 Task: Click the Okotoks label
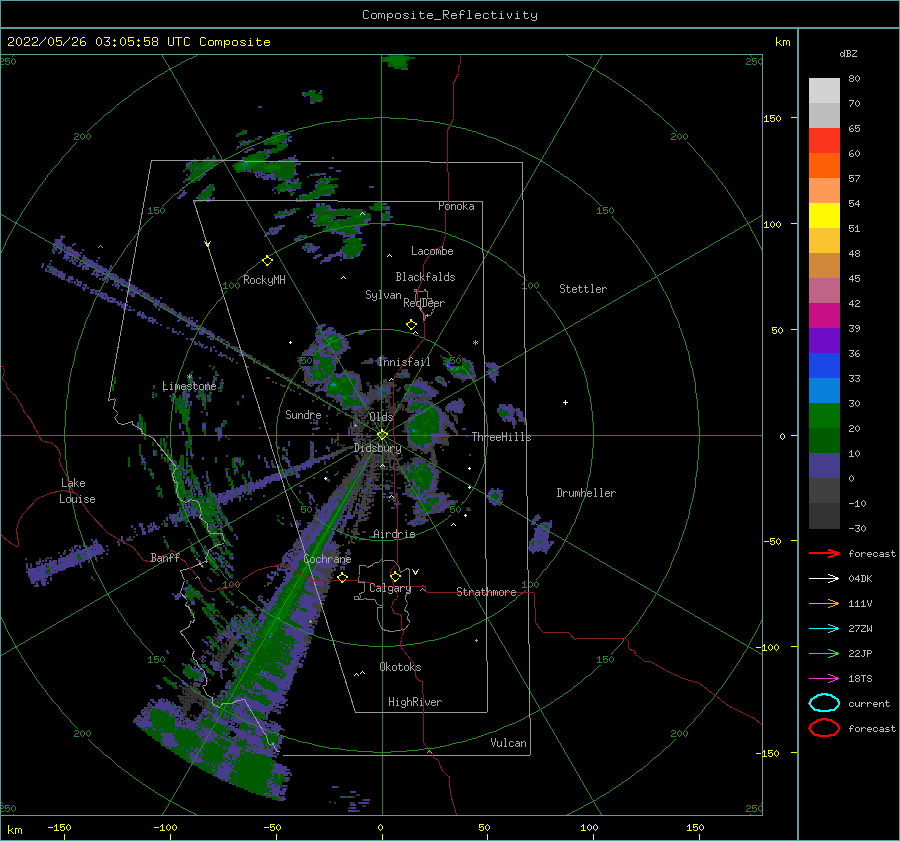[400, 667]
